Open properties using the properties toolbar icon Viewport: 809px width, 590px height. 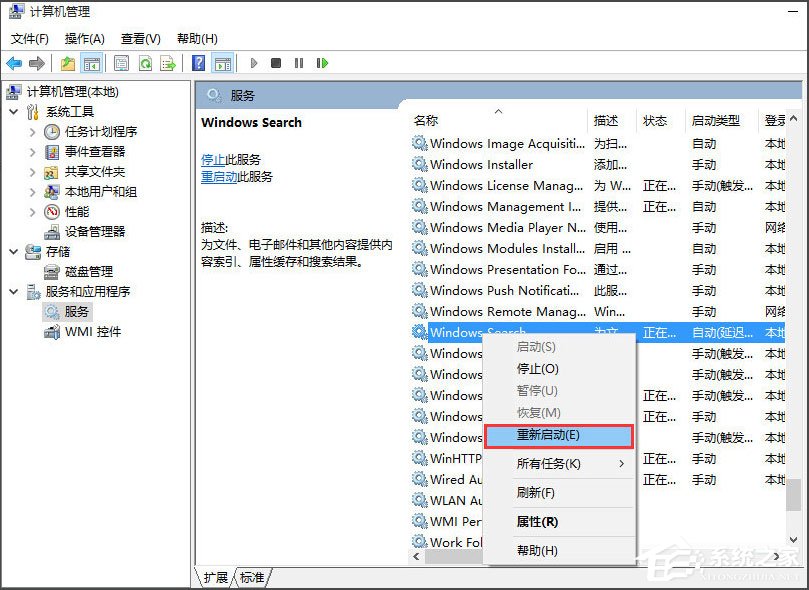point(121,63)
